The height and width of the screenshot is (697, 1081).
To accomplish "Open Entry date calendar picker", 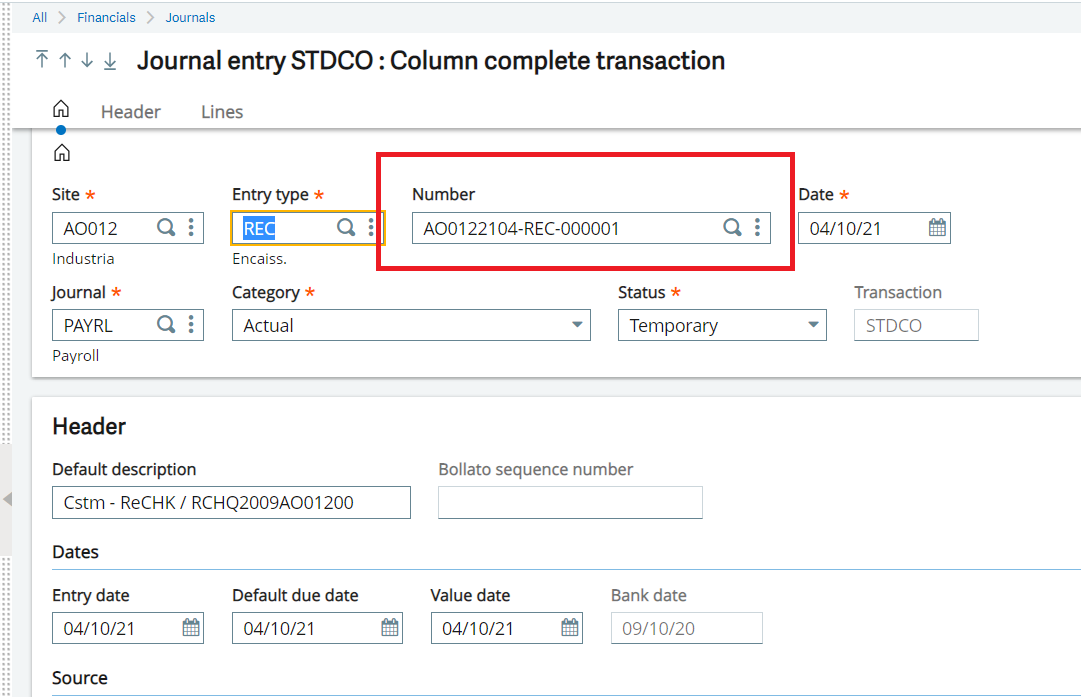I will point(191,627).
